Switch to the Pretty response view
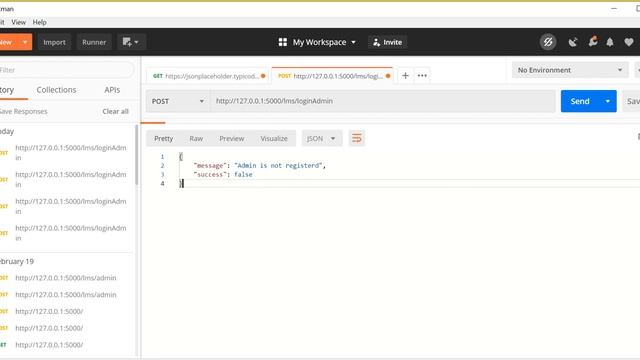Viewport: 640px width, 360px height. [164, 138]
